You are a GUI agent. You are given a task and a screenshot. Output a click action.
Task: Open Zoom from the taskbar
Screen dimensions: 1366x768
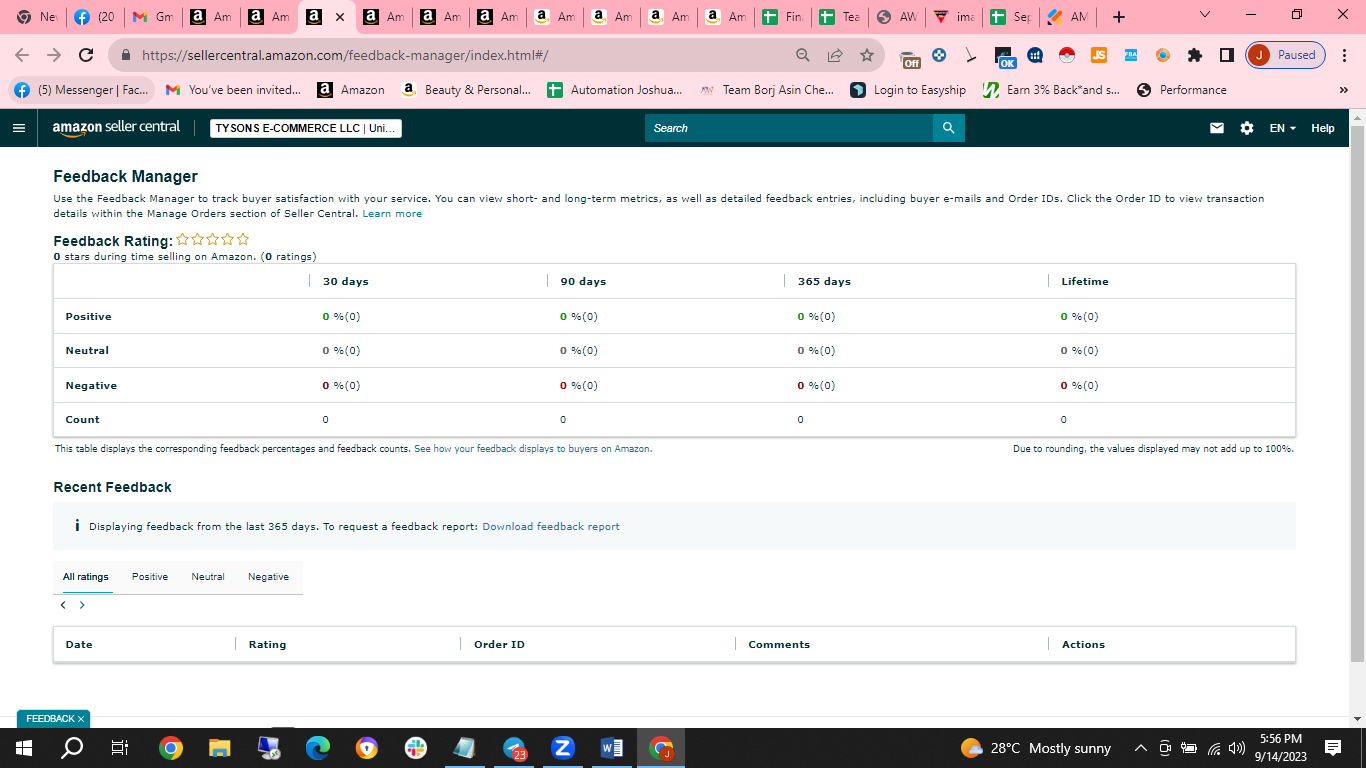pyautogui.click(x=563, y=748)
